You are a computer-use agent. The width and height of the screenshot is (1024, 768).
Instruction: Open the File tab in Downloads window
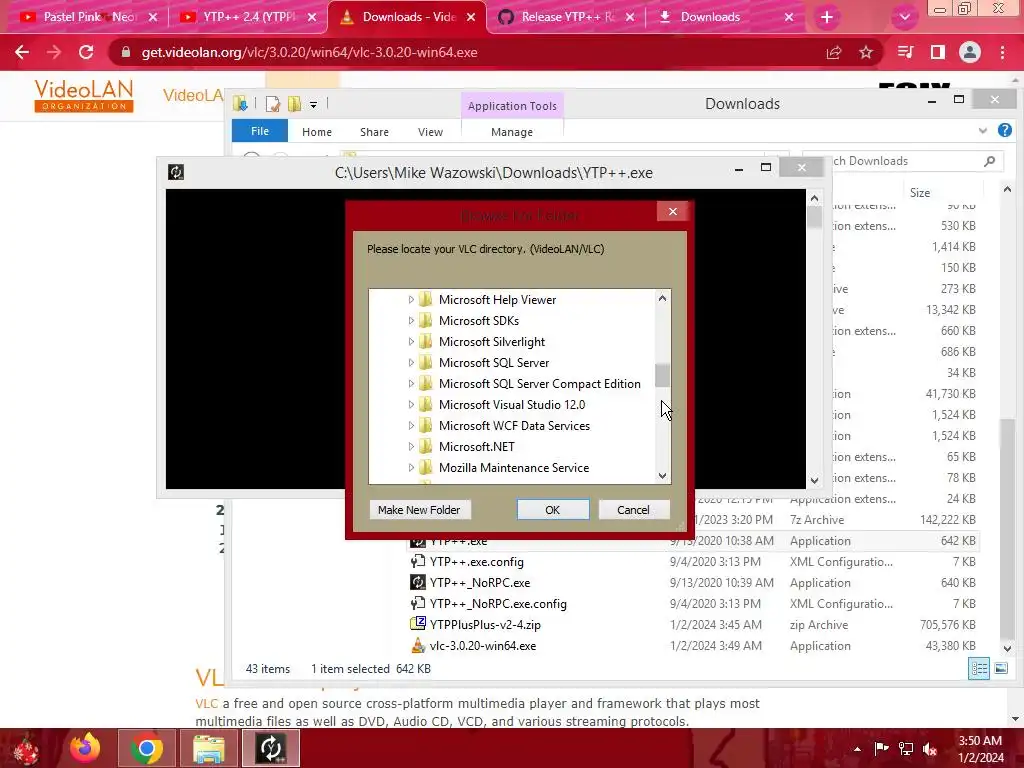[x=260, y=131]
